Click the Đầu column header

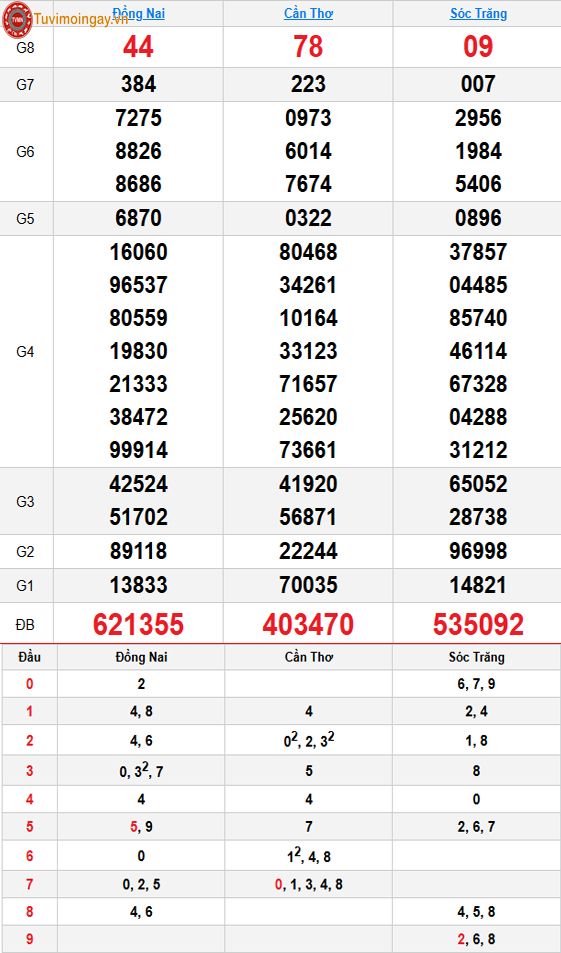coord(29,657)
